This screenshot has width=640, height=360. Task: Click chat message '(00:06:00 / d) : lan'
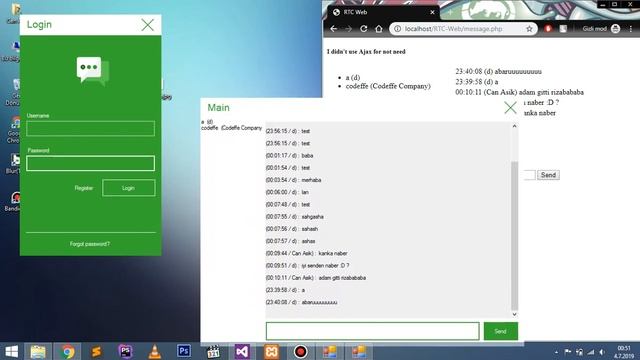tap(287, 192)
